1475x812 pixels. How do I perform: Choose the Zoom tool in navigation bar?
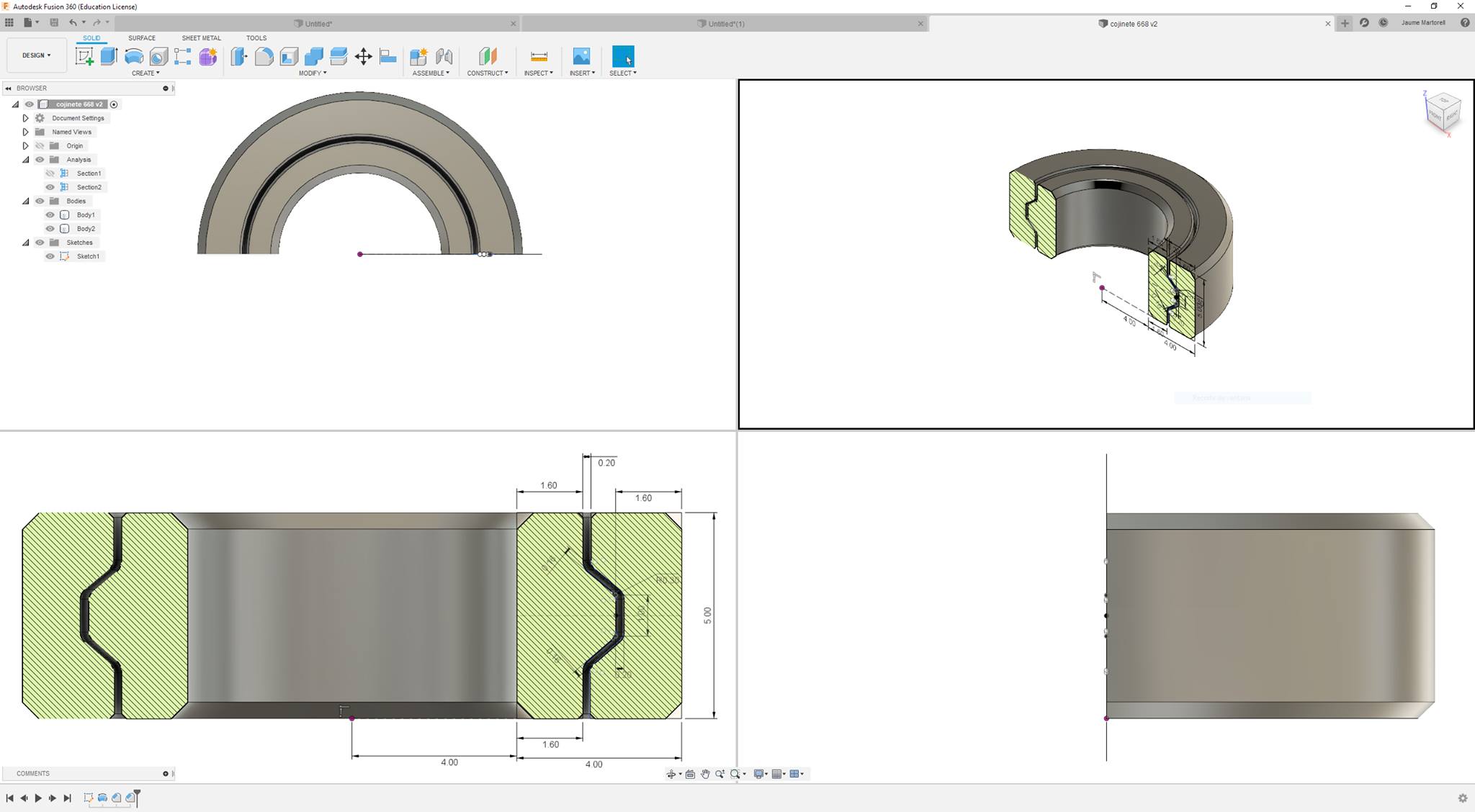(x=720, y=774)
